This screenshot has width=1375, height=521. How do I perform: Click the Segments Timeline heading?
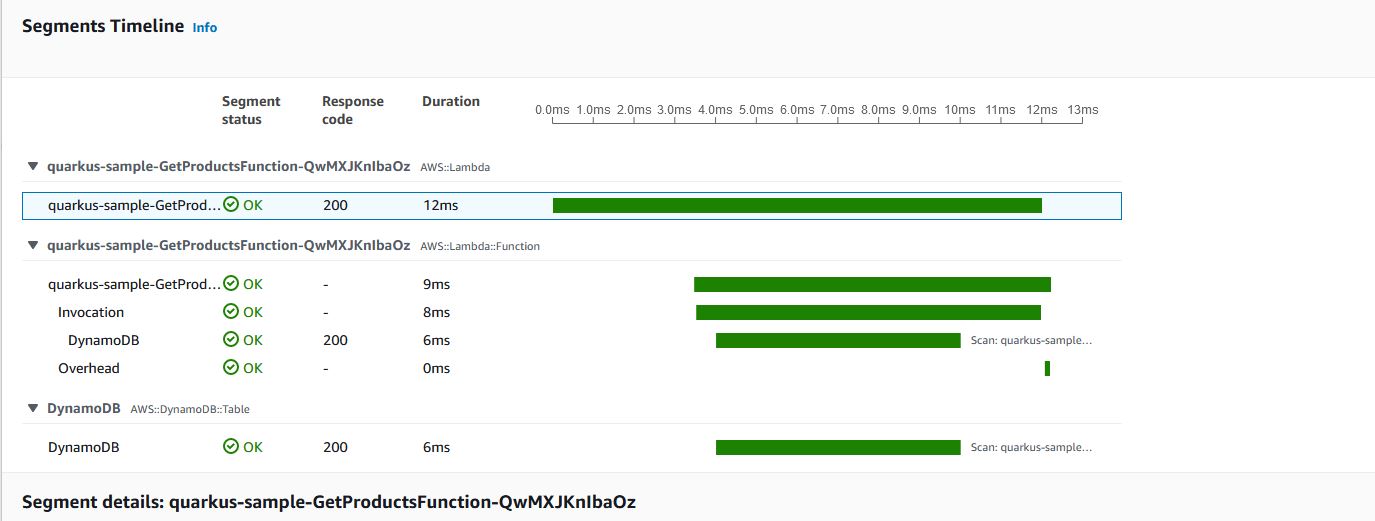click(x=103, y=27)
